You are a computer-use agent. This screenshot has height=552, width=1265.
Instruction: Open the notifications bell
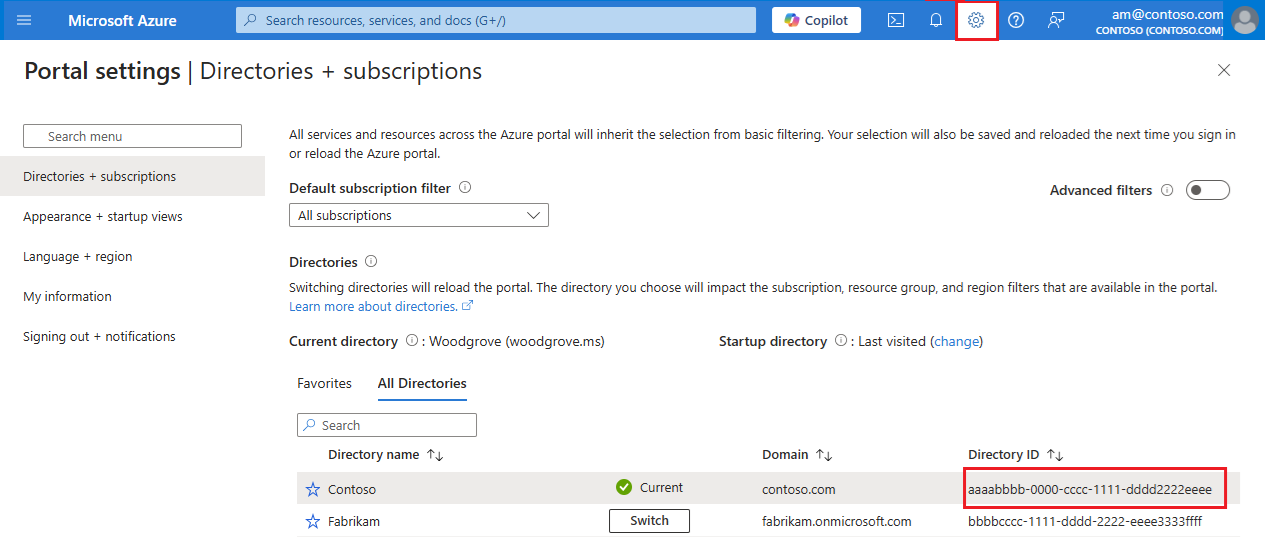tap(936, 20)
